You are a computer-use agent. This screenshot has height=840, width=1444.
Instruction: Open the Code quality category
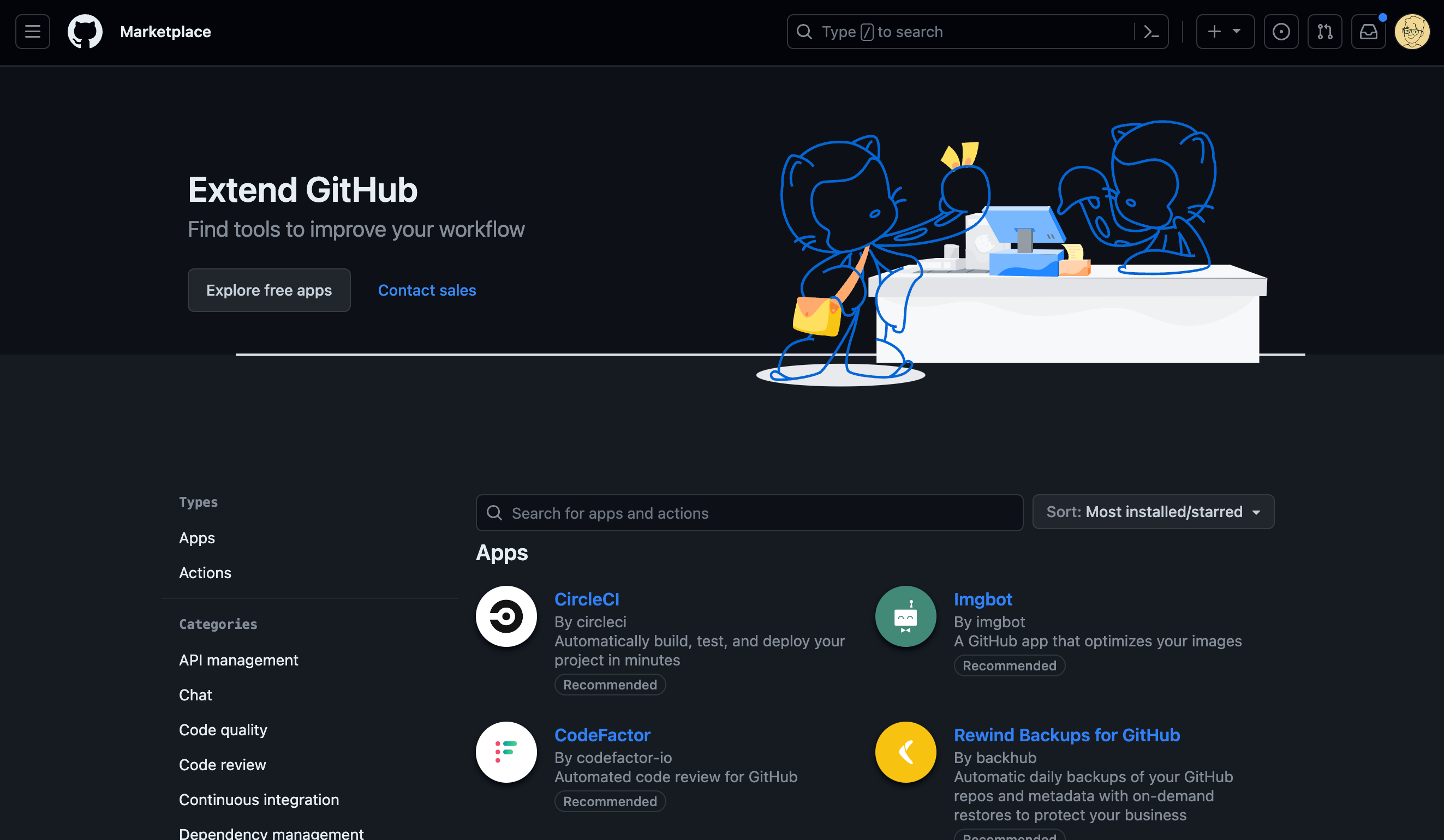(x=223, y=729)
